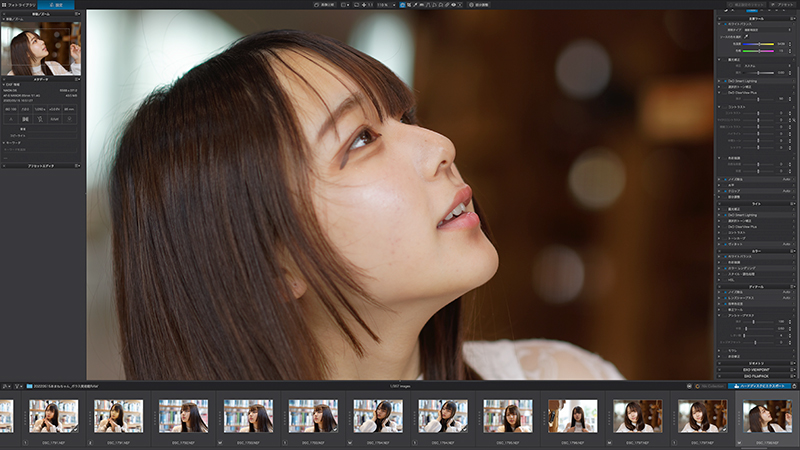Toggle White Balance on in Essential Tools palette
This screenshot has height=450, width=800.
[x=725, y=24]
